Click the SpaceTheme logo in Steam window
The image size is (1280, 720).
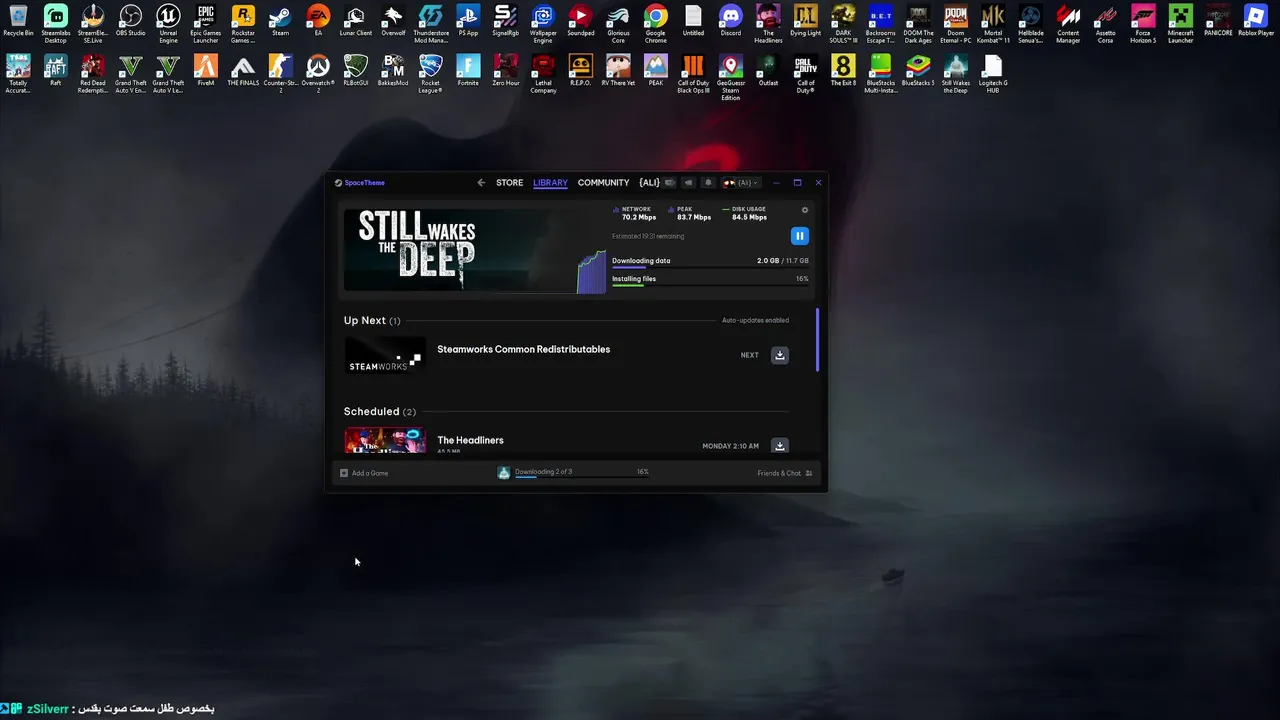click(x=359, y=183)
